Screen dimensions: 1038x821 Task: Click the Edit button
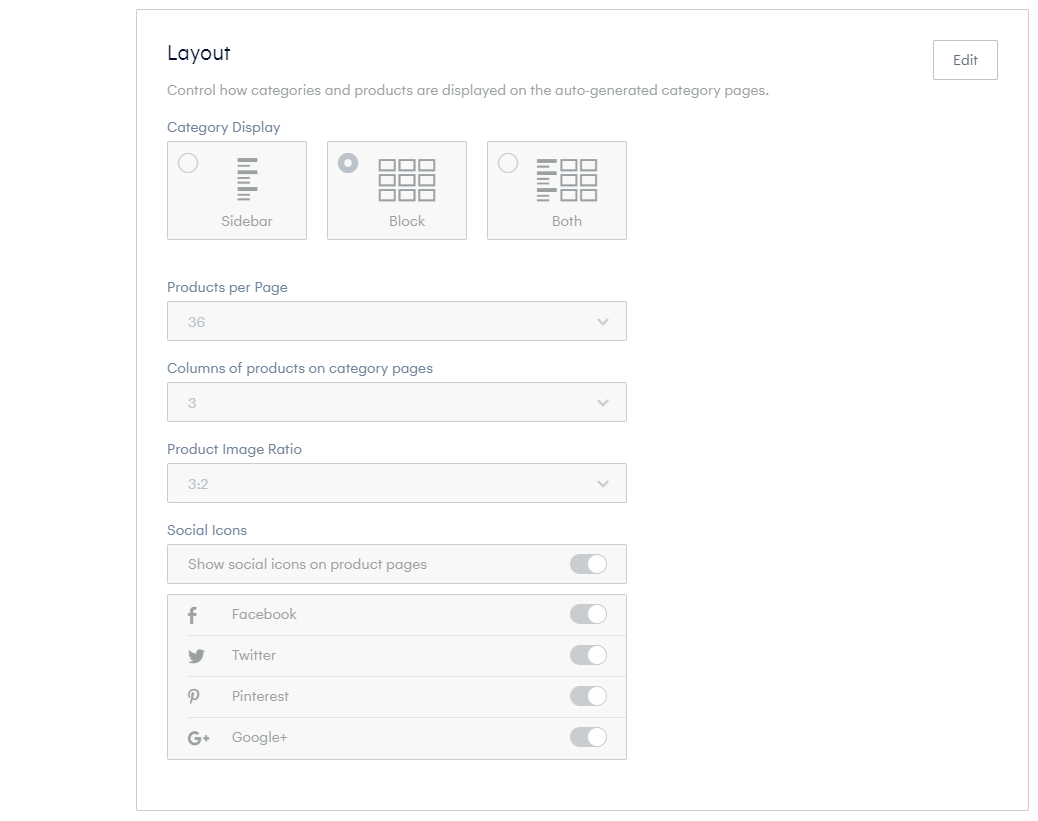[965, 60]
